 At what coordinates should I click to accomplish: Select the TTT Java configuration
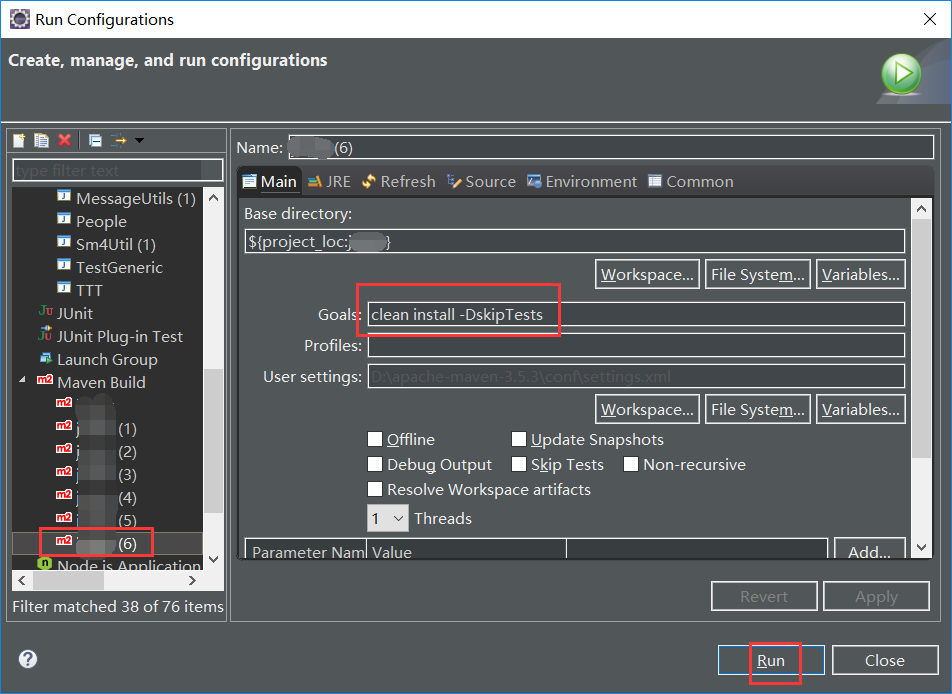click(x=80, y=290)
